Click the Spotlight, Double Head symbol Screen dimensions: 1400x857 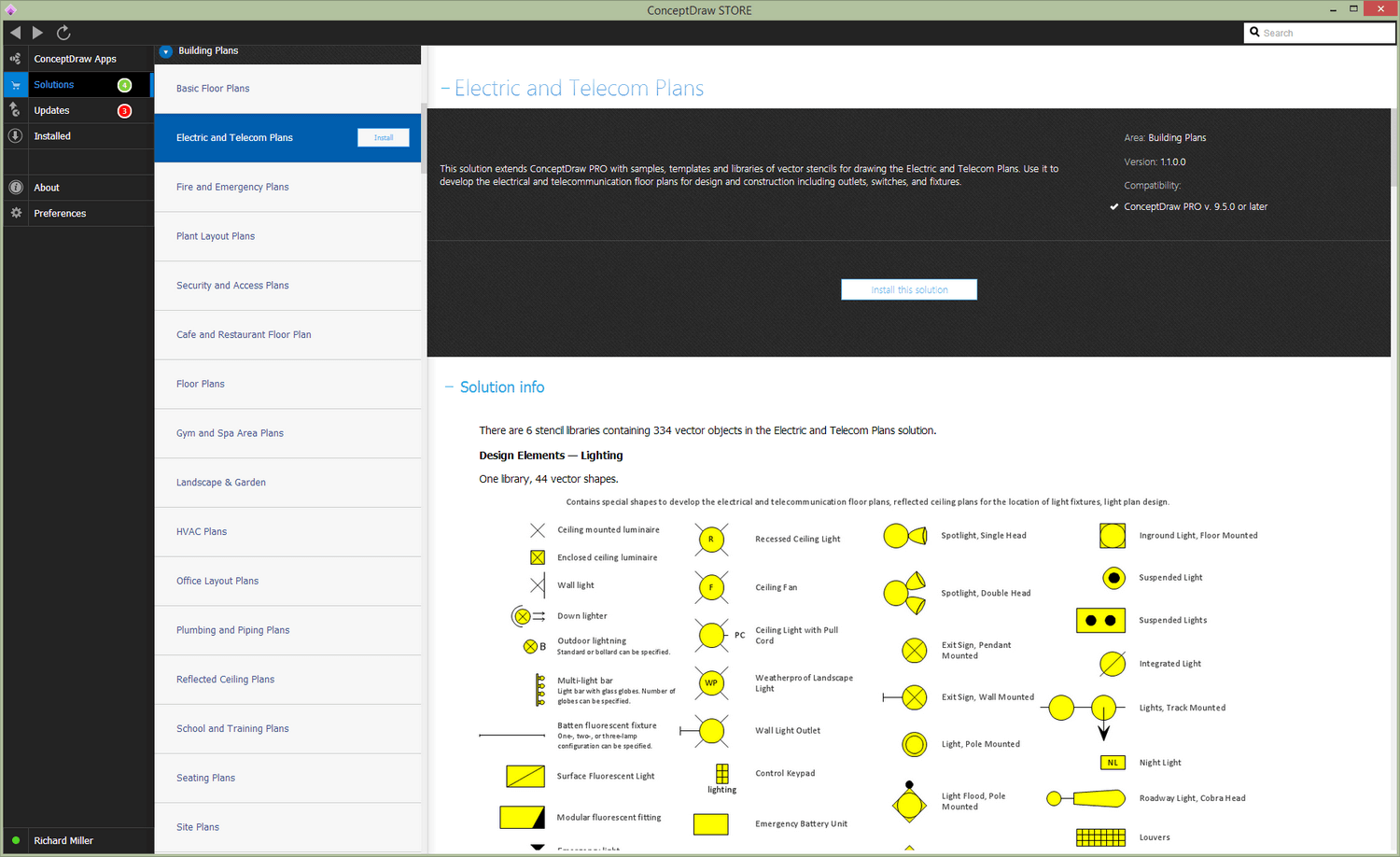click(904, 593)
